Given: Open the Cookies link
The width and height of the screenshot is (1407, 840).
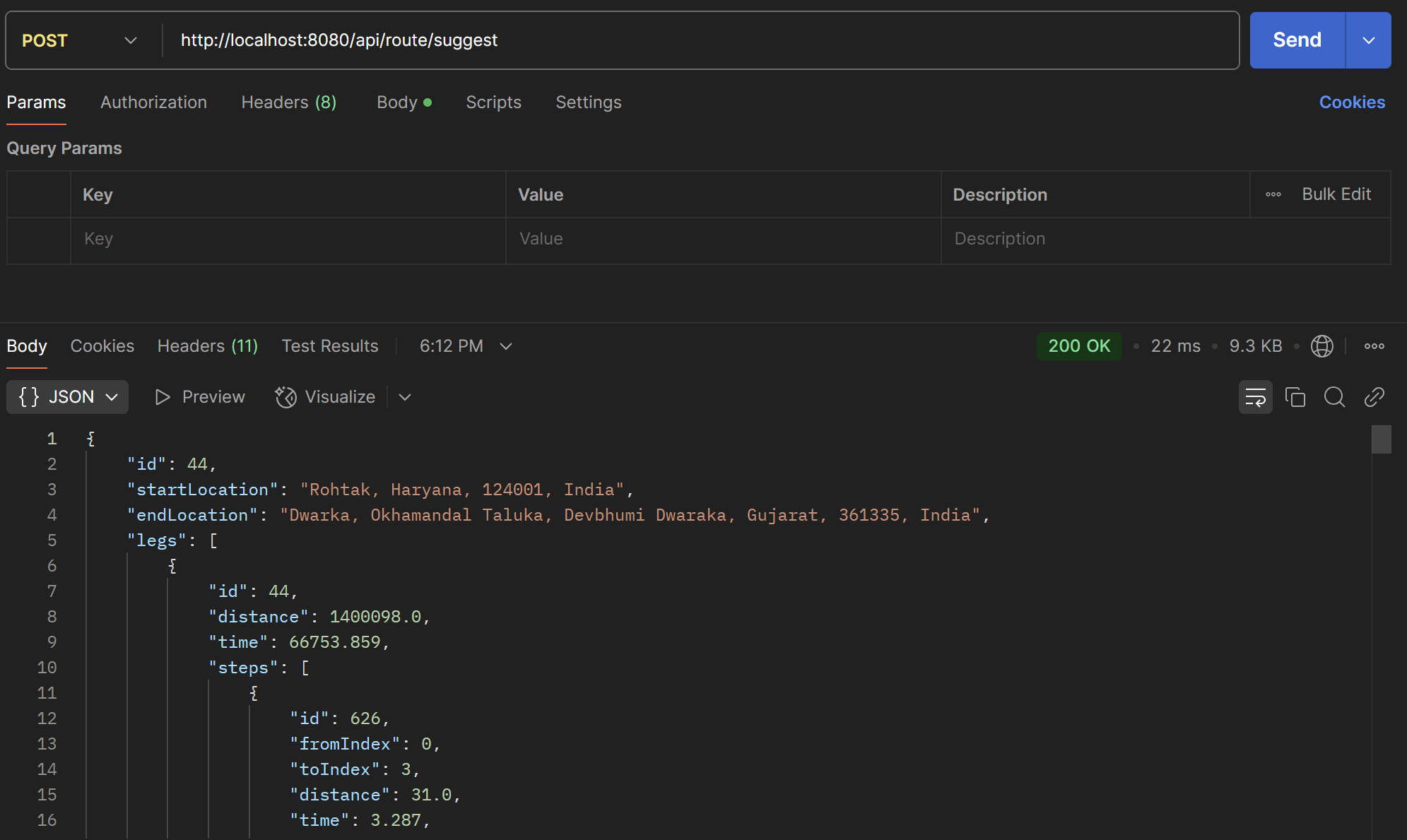Looking at the screenshot, I should pos(1352,102).
